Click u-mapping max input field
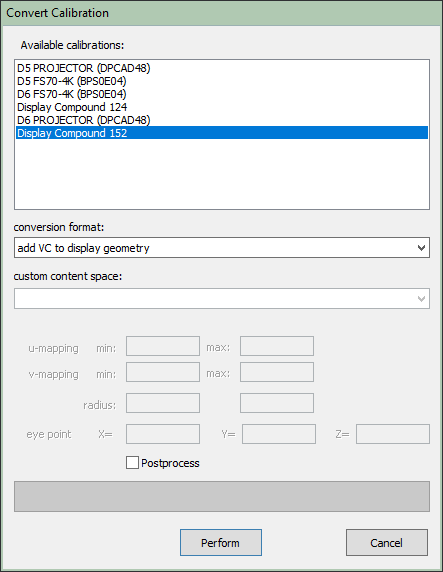The width and height of the screenshot is (443, 572). (277, 346)
